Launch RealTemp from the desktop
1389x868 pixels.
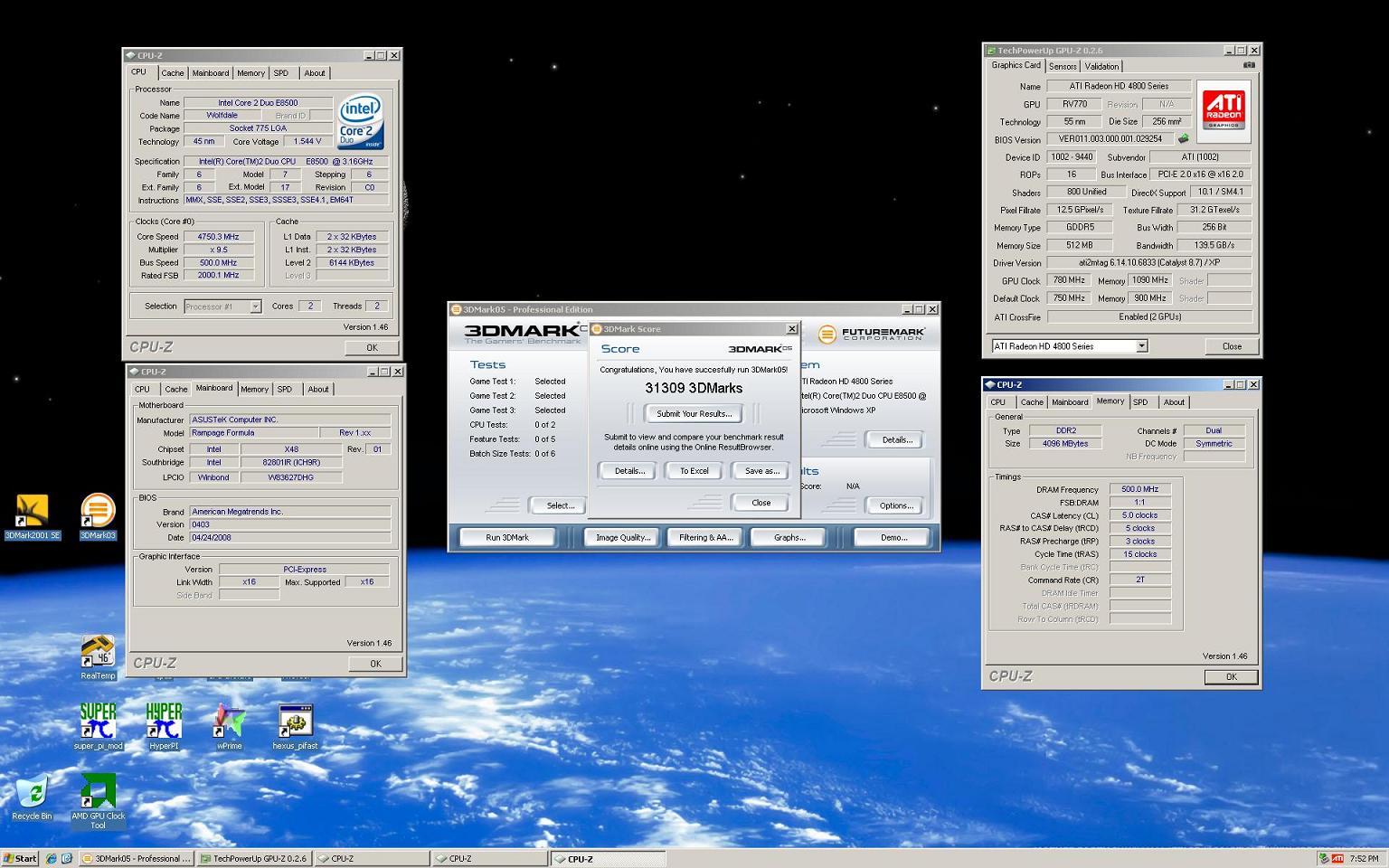coord(98,657)
